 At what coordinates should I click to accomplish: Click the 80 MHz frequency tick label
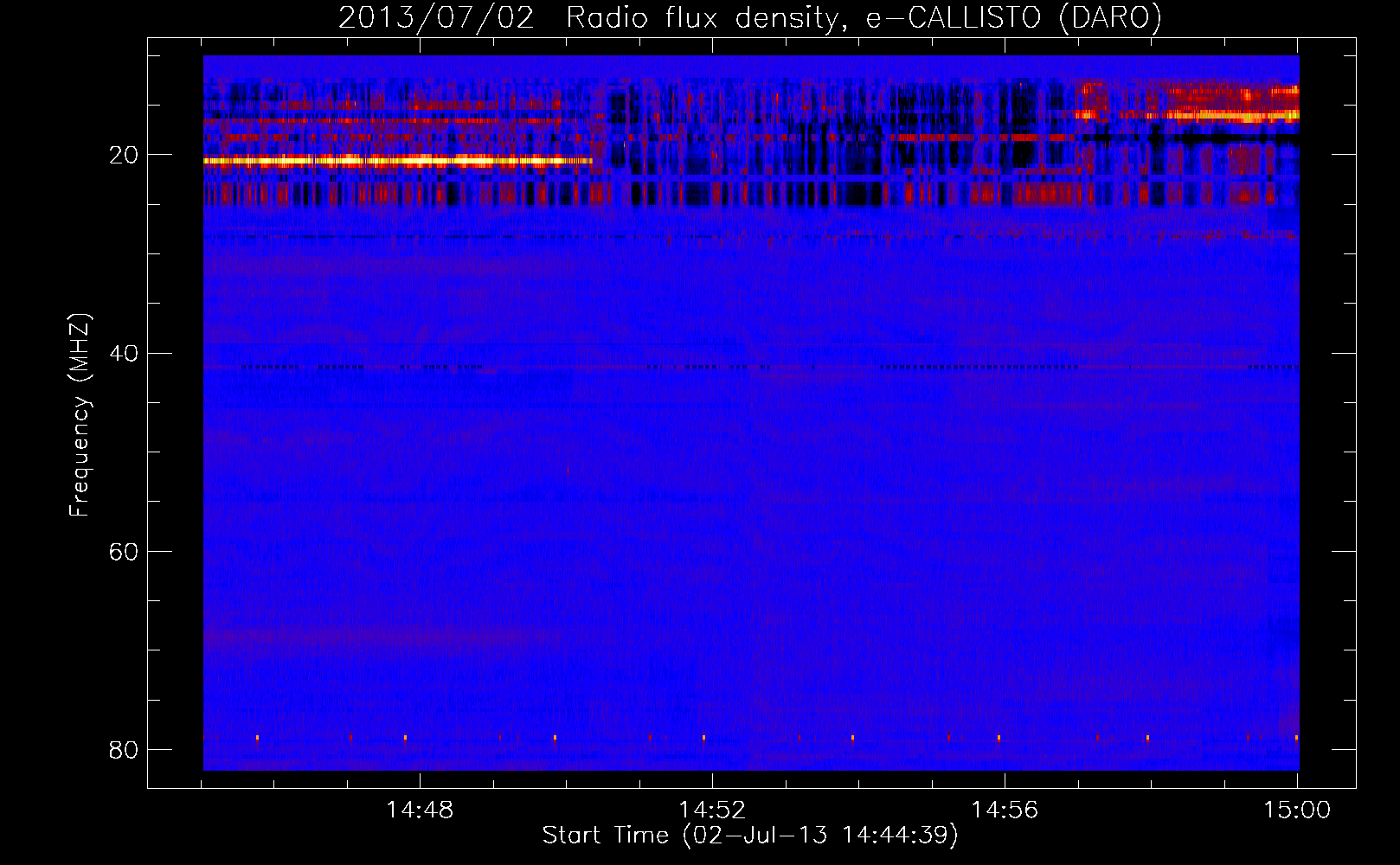coord(124,750)
